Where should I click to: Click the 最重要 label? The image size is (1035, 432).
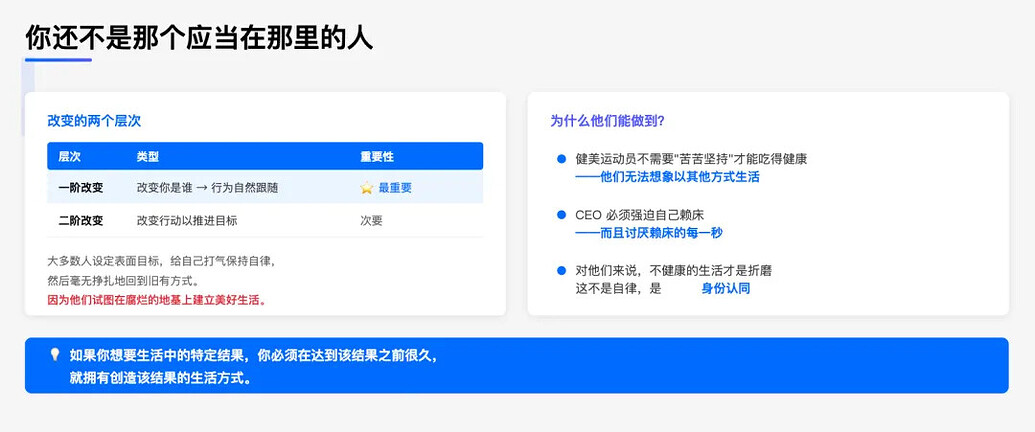click(x=395, y=188)
